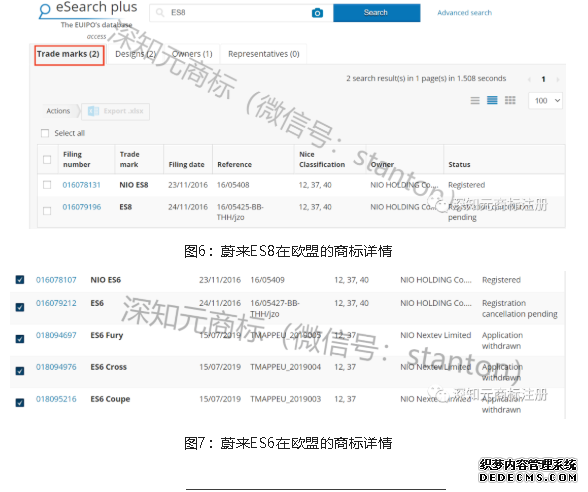The height and width of the screenshot is (492, 588).
Task: Click the ES6 Cross trade mark name
Action: tap(109, 367)
